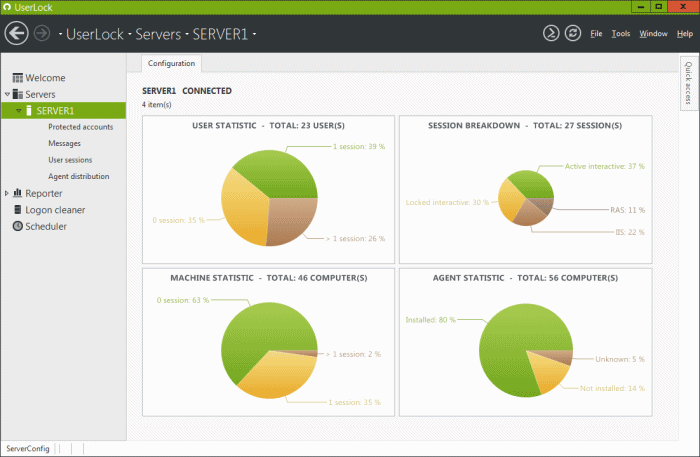This screenshot has width=700, height=457.
Task: Collapse the SERVER1 tree node
Action: click(x=19, y=111)
